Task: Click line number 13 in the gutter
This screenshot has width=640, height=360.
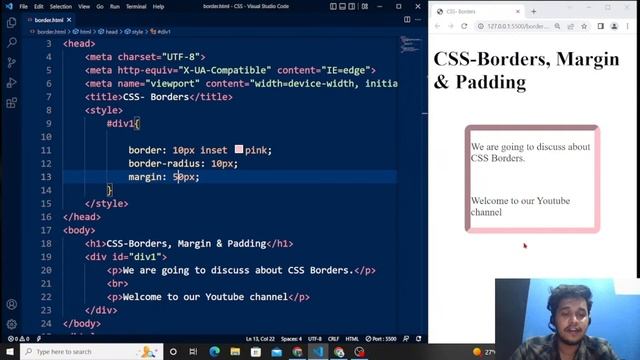Action: point(46,177)
